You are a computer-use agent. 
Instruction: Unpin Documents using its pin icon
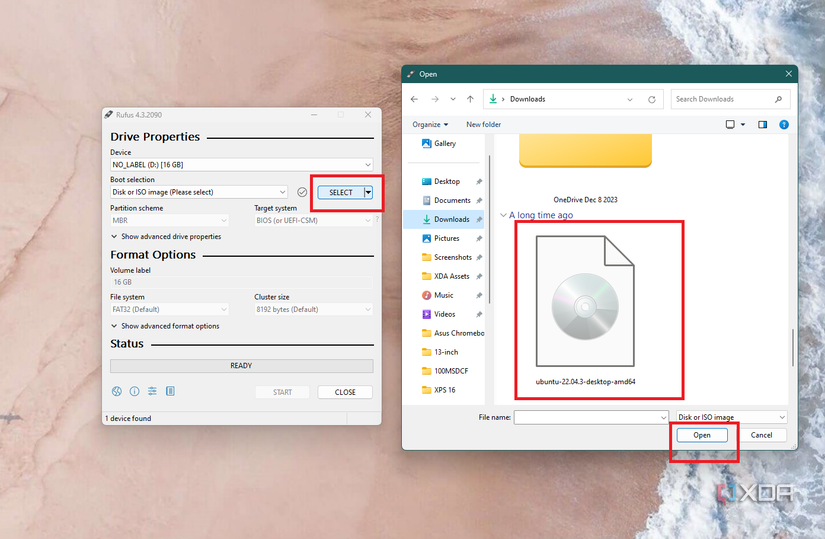pos(479,201)
